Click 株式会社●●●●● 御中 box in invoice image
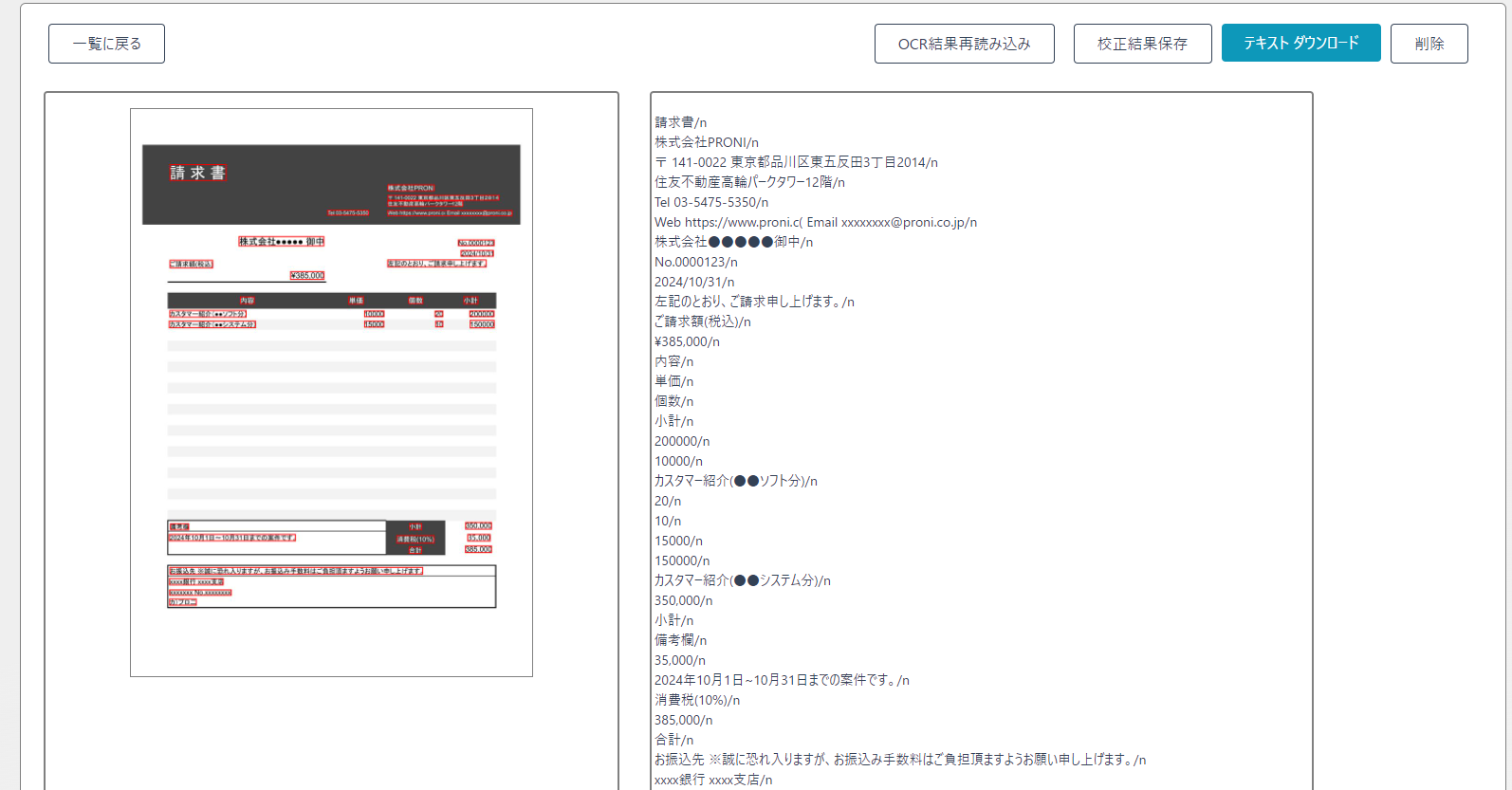Screen dimensions: 1512x790 tap(281, 242)
